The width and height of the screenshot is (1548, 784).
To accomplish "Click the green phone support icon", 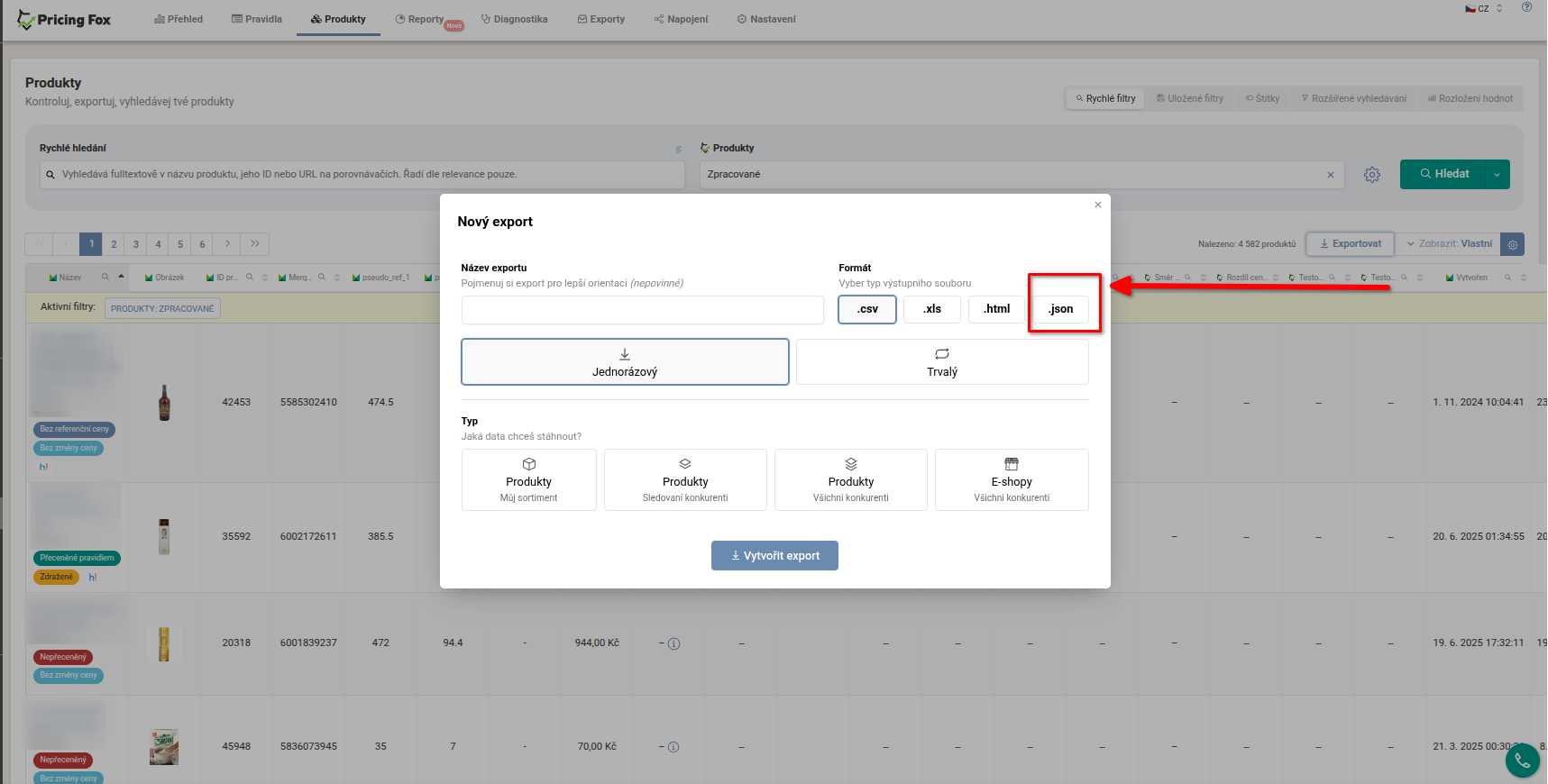I will point(1522,761).
